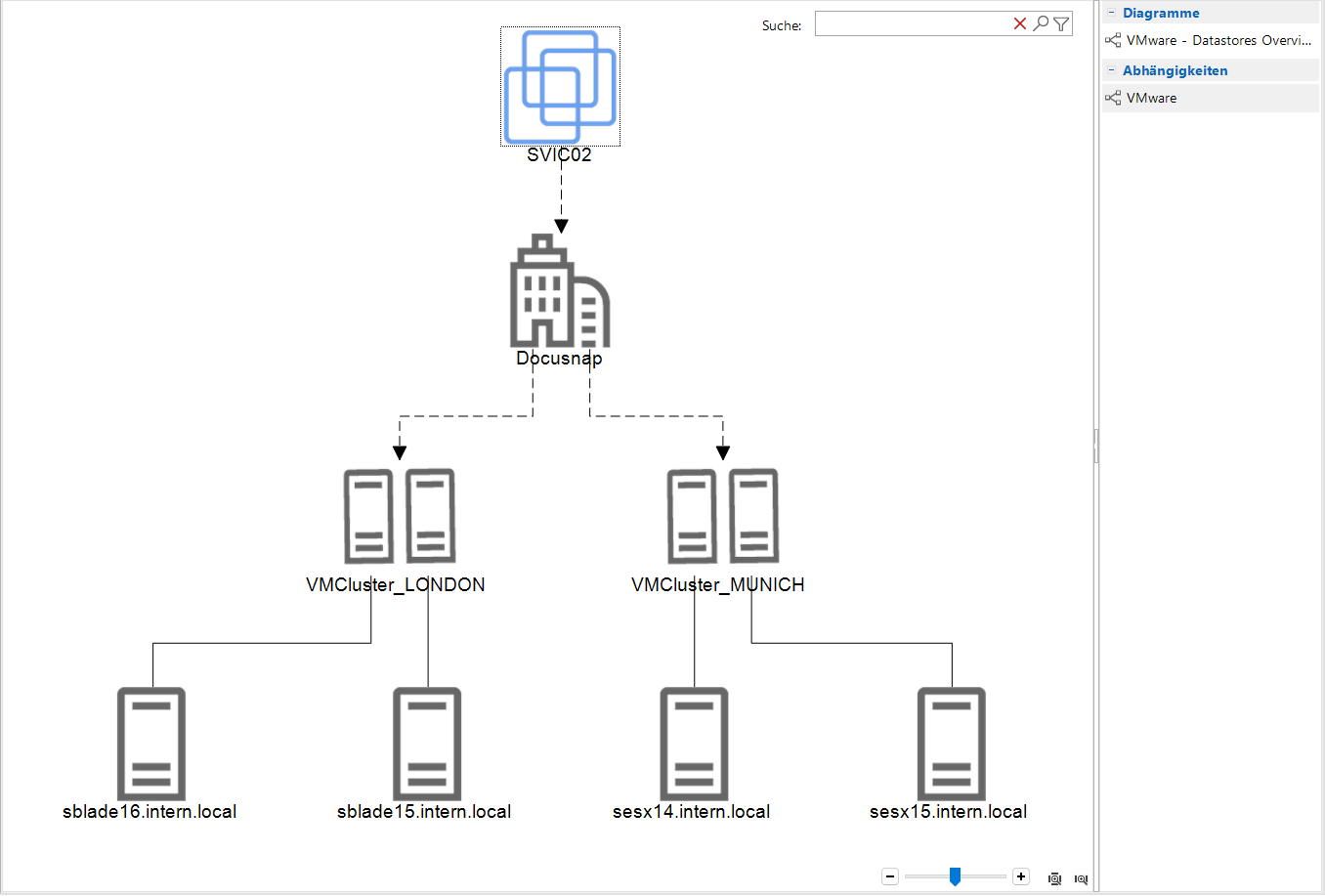Open the search filter funnel icon
Screen dimensions: 1325x896
[1061, 23]
